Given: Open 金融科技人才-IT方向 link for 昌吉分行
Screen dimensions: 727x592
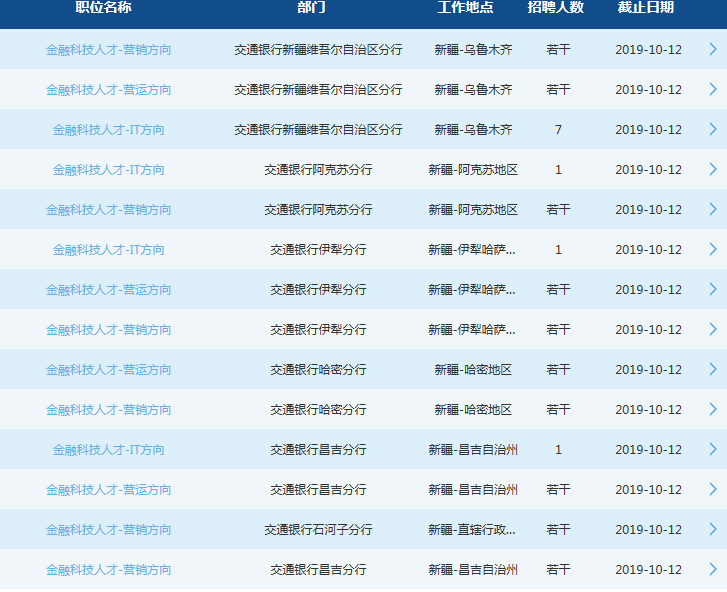Looking at the screenshot, I should click(108, 449).
